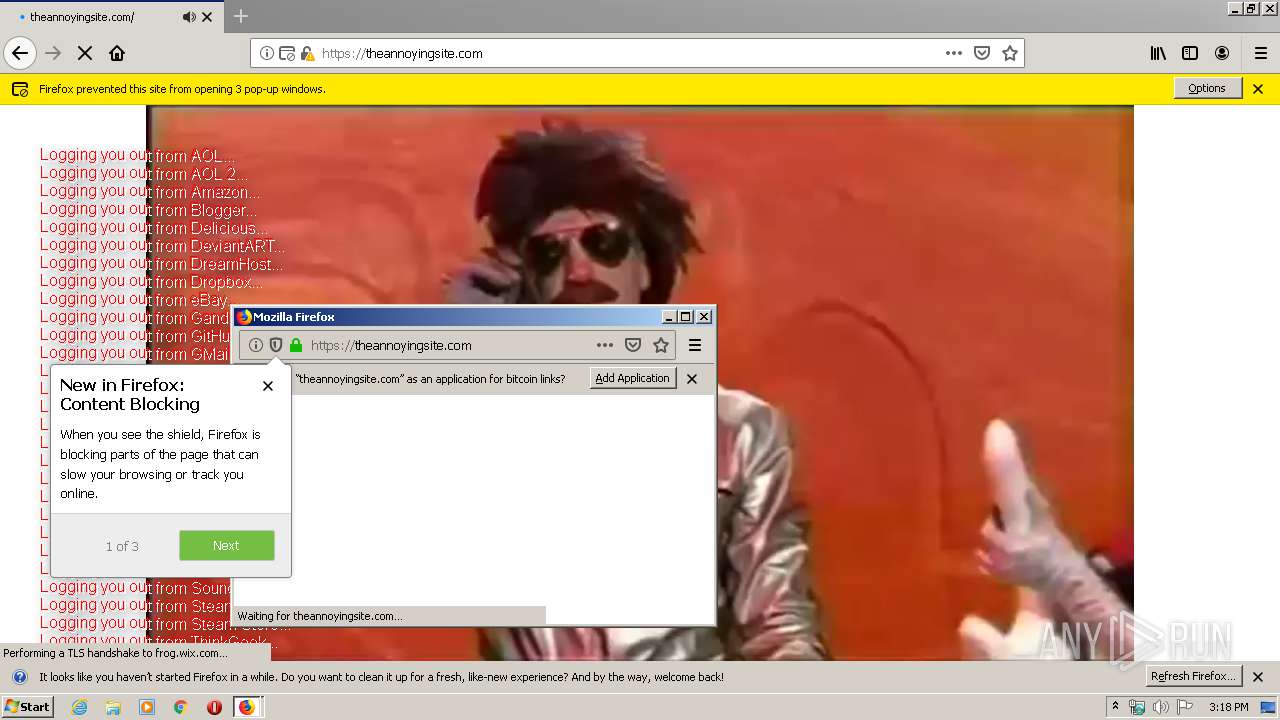Dismiss the bitcoin links application prompt
Screen dimensions: 1280x720
(692, 379)
